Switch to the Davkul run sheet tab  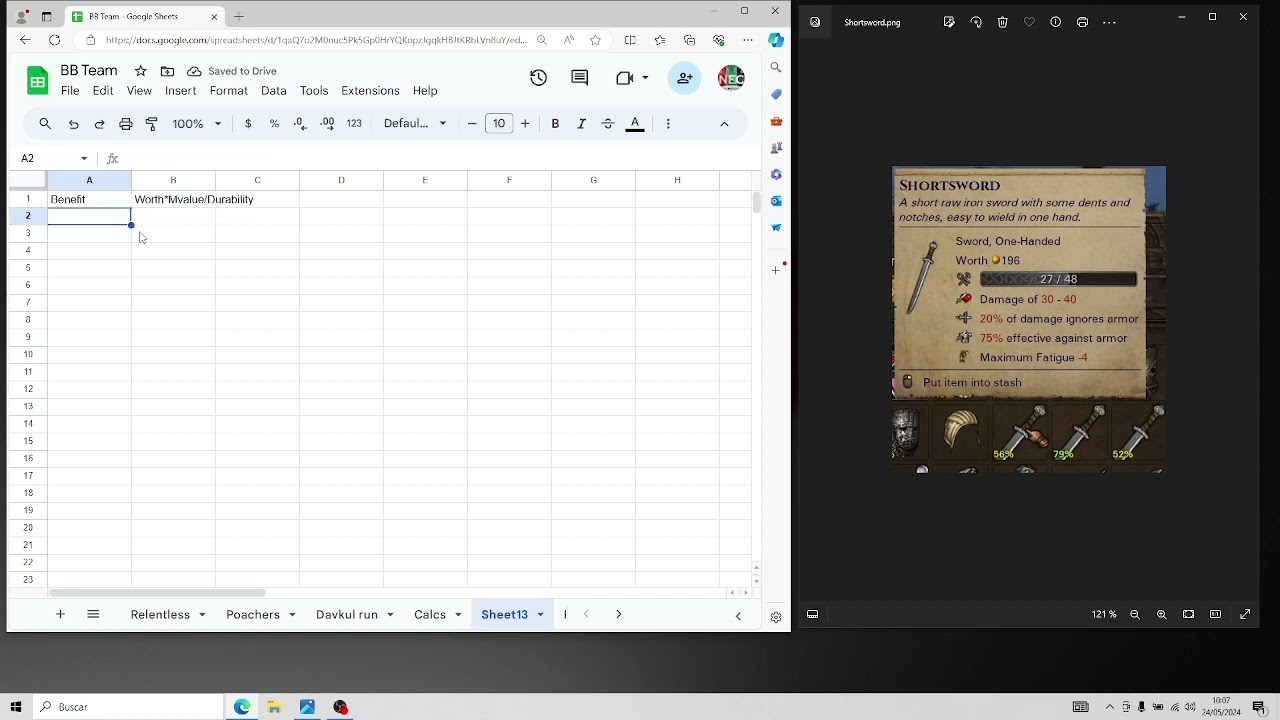[x=347, y=614]
